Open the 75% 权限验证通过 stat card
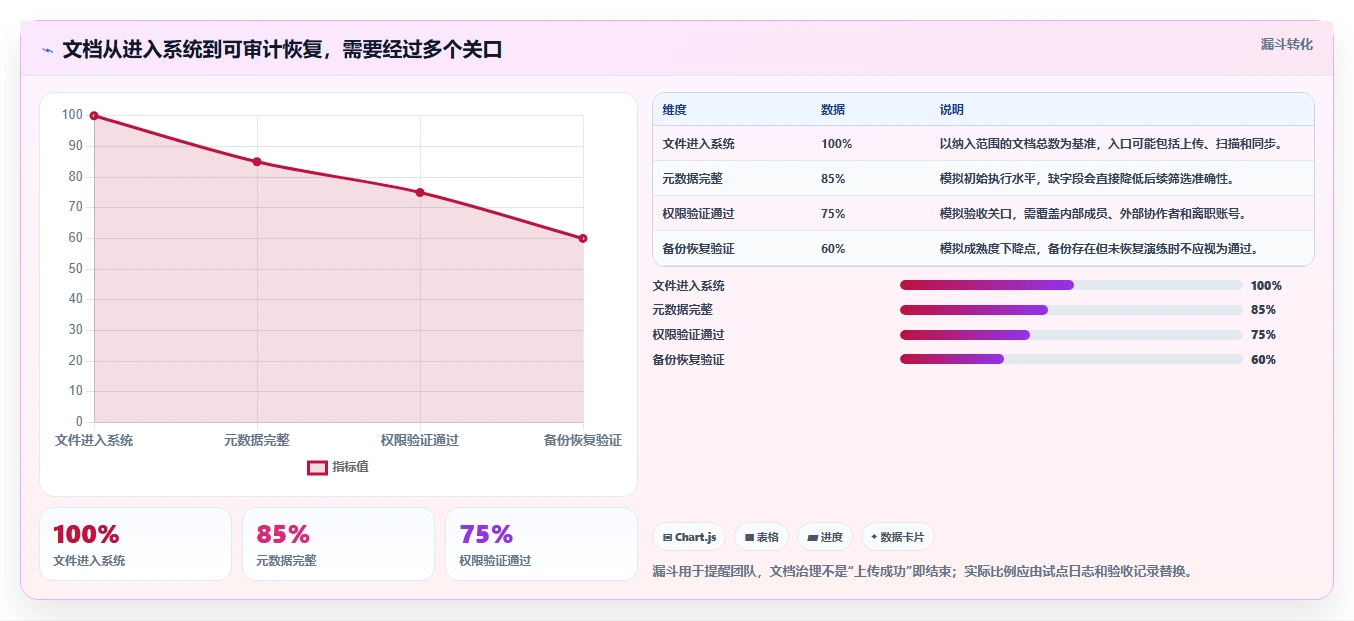 [541, 544]
